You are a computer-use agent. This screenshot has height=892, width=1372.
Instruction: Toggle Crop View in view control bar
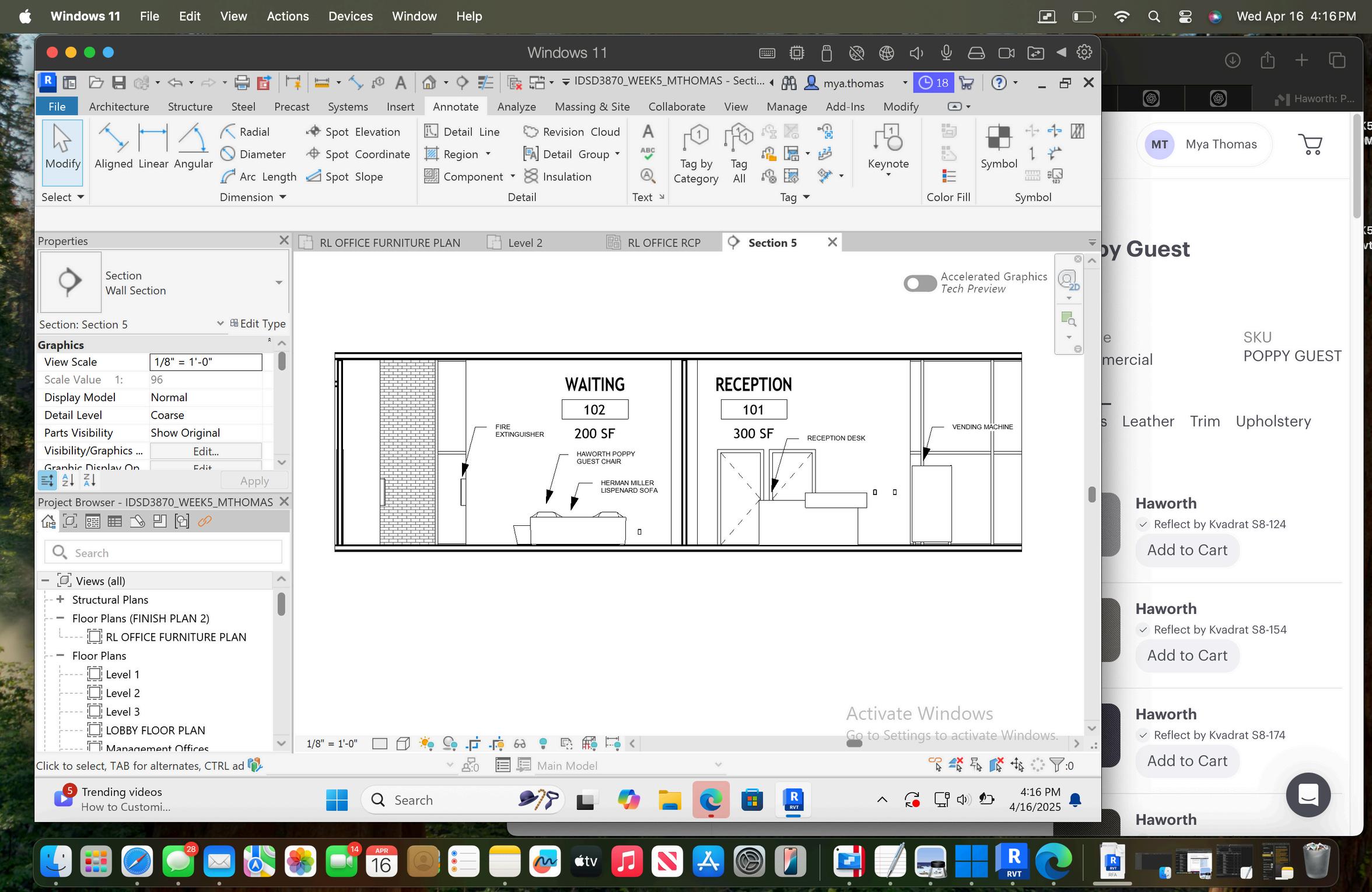coord(473,743)
